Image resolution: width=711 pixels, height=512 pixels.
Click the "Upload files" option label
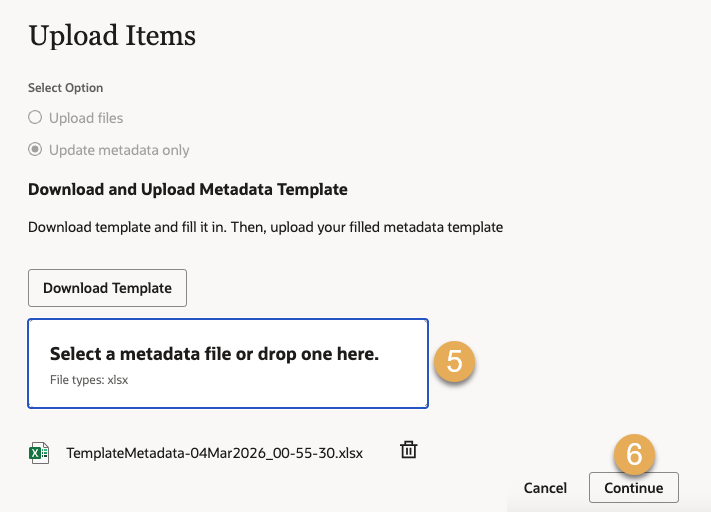[86, 118]
